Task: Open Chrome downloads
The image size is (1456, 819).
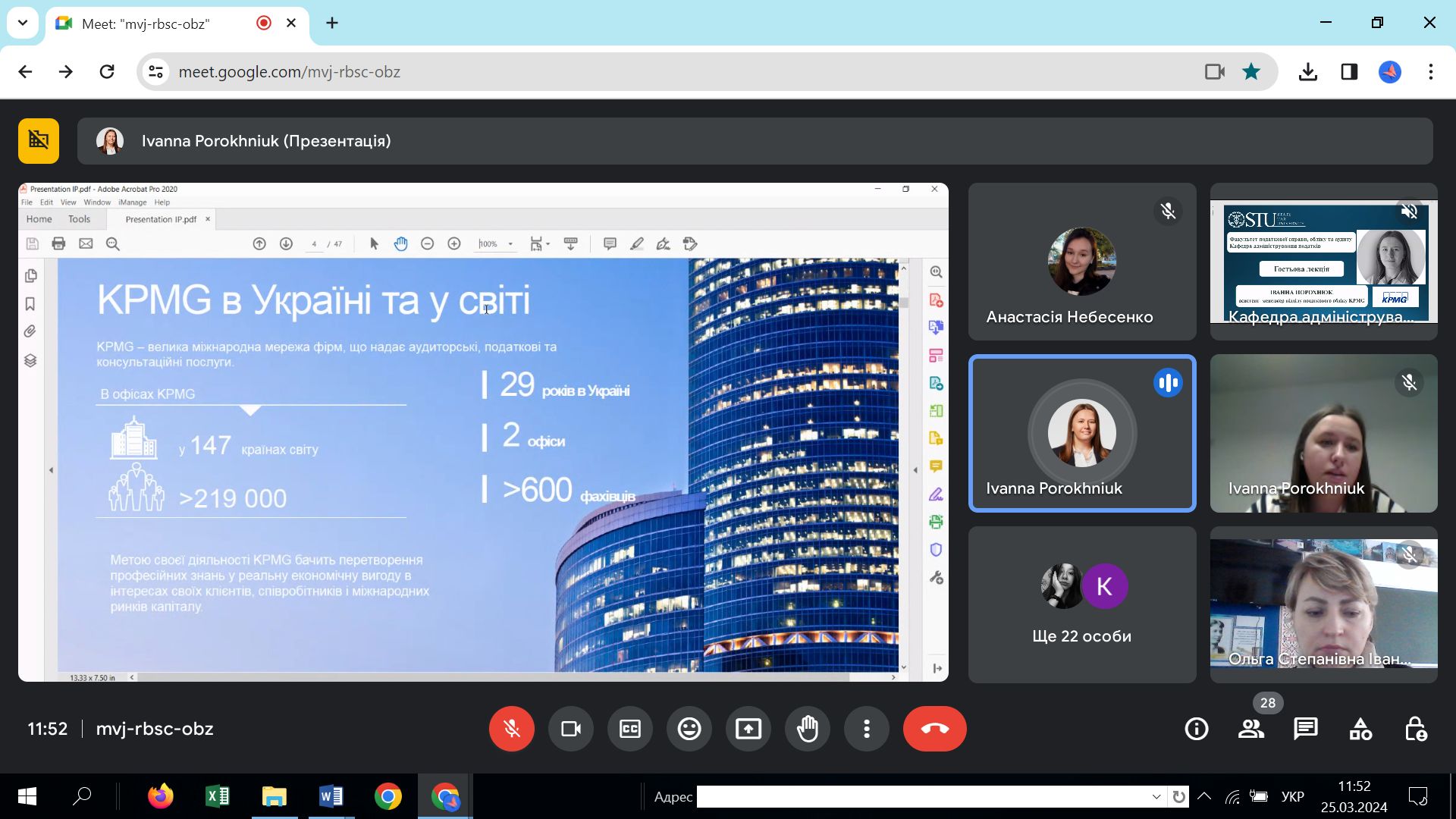Action: pos(1308,72)
